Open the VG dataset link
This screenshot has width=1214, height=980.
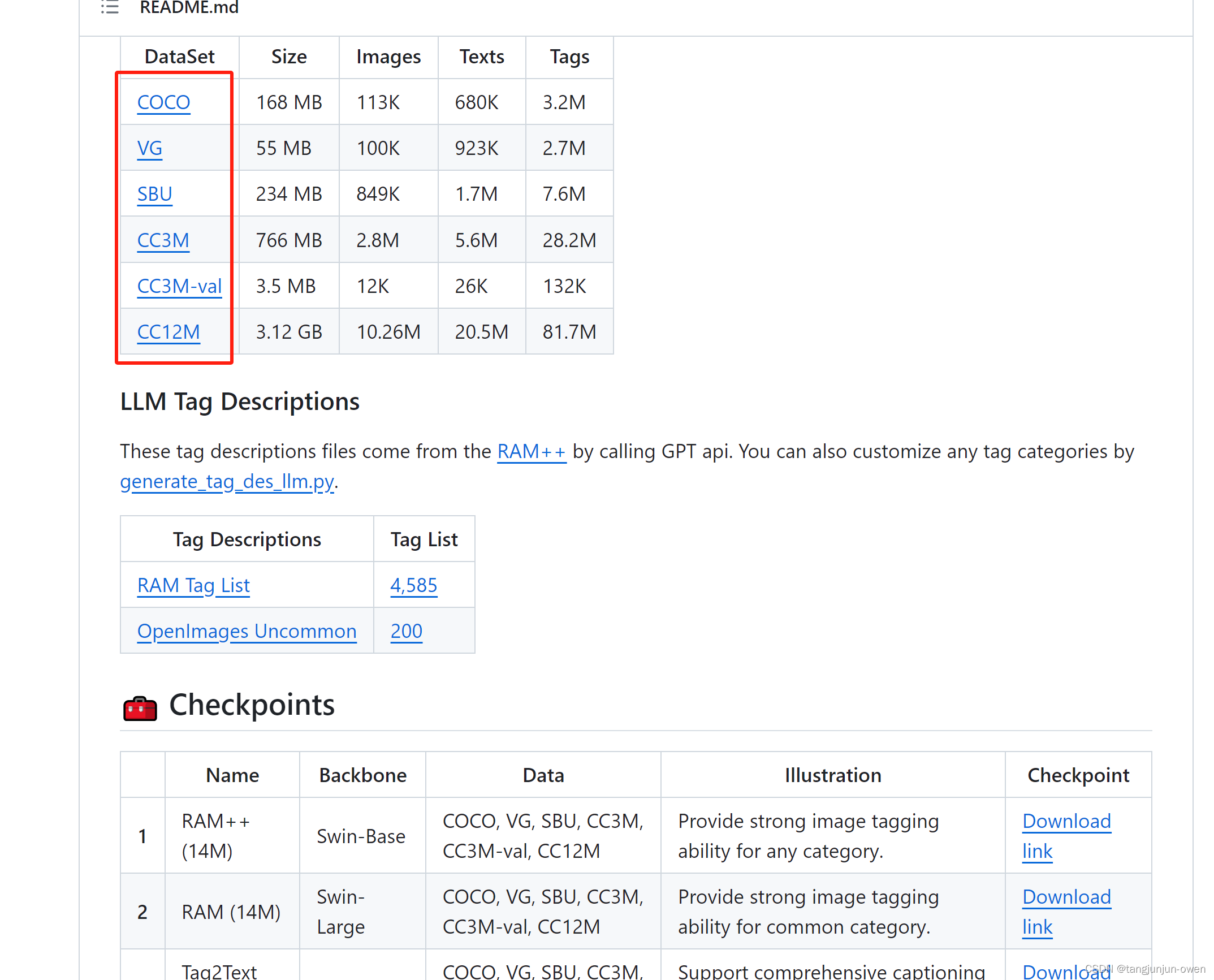tap(149, 148)
